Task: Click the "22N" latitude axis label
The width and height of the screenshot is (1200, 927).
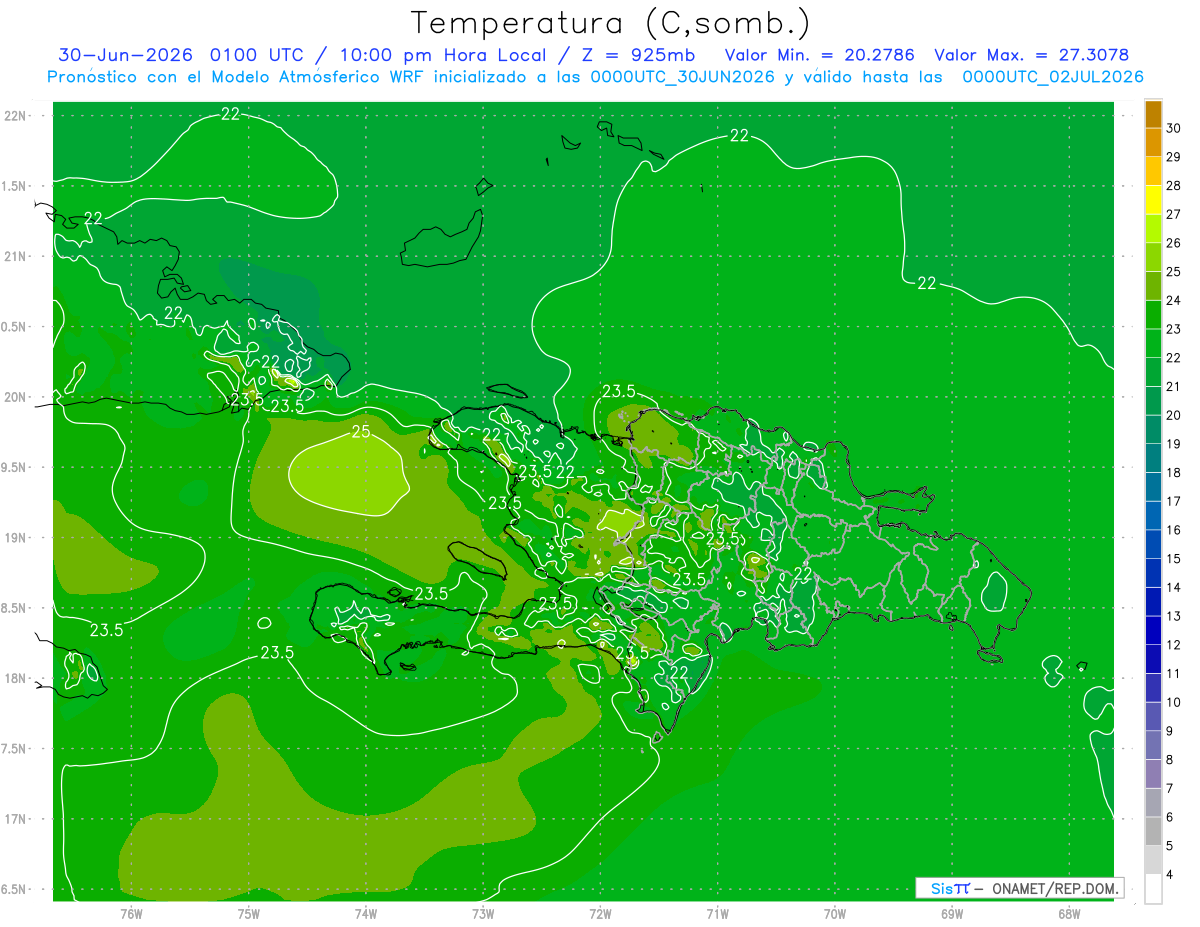Action: [x=16, y=116]
